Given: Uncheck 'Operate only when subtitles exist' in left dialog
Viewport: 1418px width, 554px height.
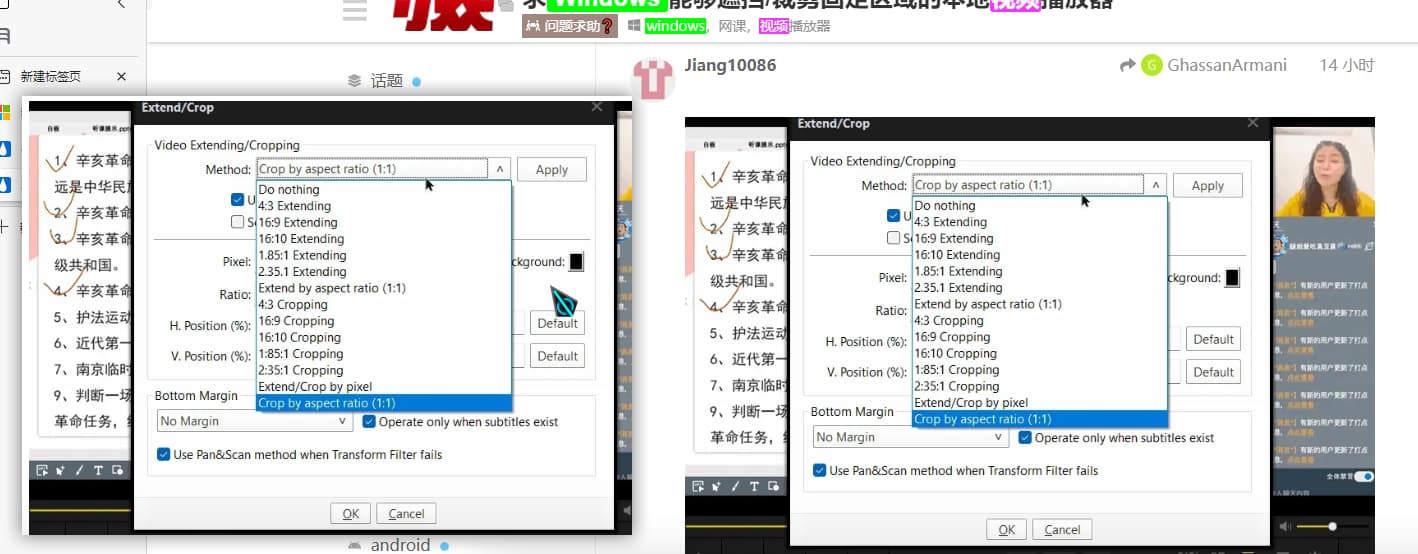Looking at the screenshot, I should pyautogui.click(x=369, y=422).
